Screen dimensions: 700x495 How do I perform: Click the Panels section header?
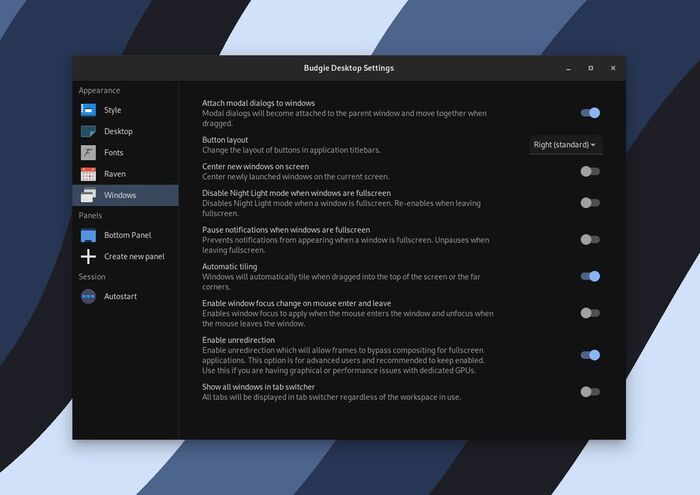click(x=90, y=216)
